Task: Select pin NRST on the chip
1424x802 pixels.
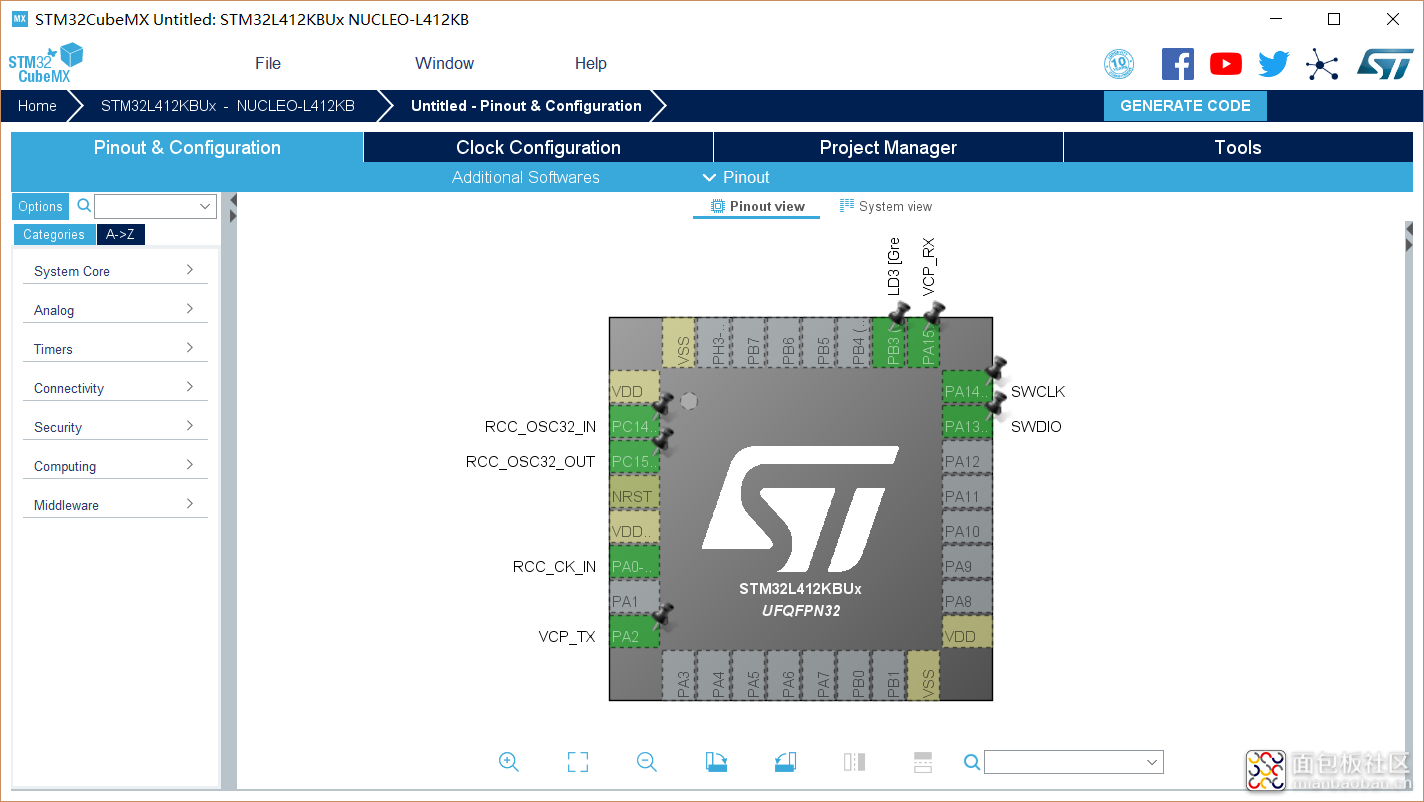Action: click(x=635, y=492)
